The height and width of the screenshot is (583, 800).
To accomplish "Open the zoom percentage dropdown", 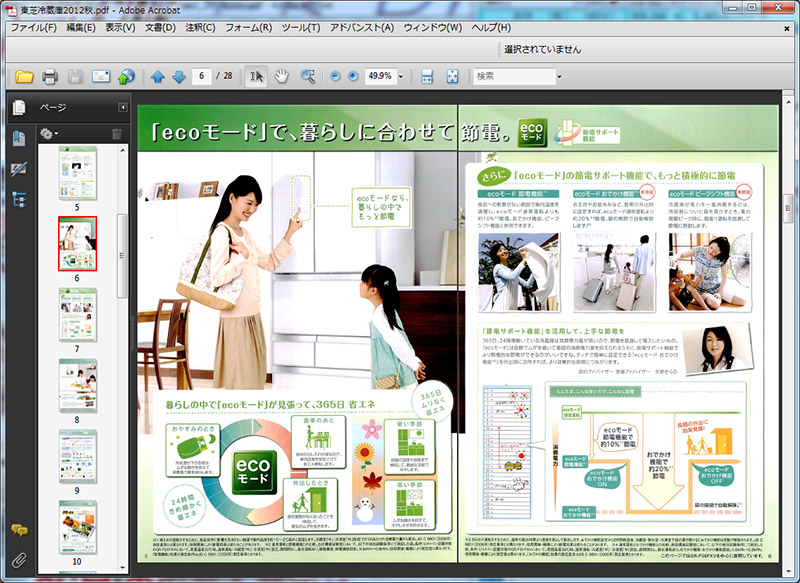I will coord(402,76).
